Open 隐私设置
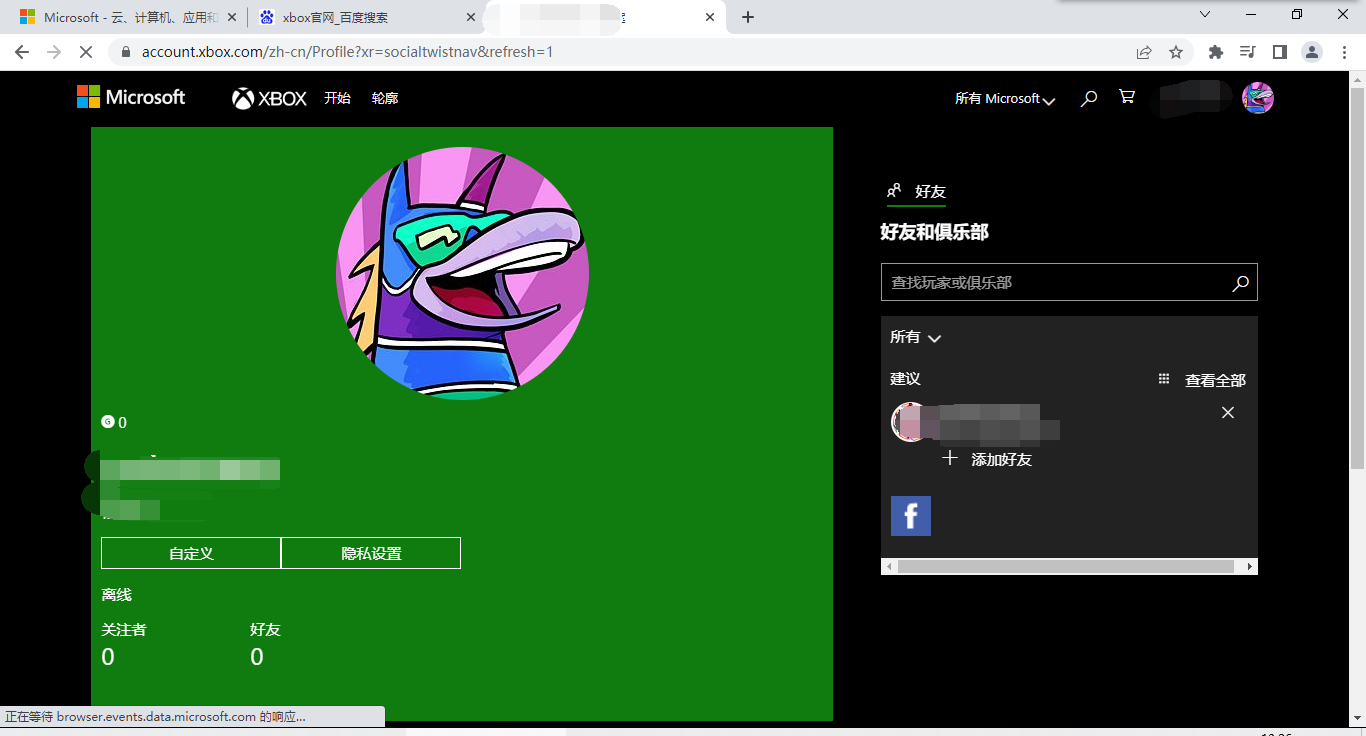Screen dimensions: 1366x736 pyautogui.click(x=371, y=552)
